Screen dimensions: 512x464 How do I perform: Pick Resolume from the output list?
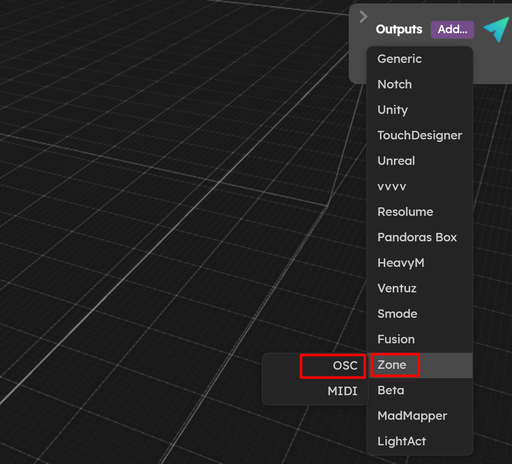(420, 212)
